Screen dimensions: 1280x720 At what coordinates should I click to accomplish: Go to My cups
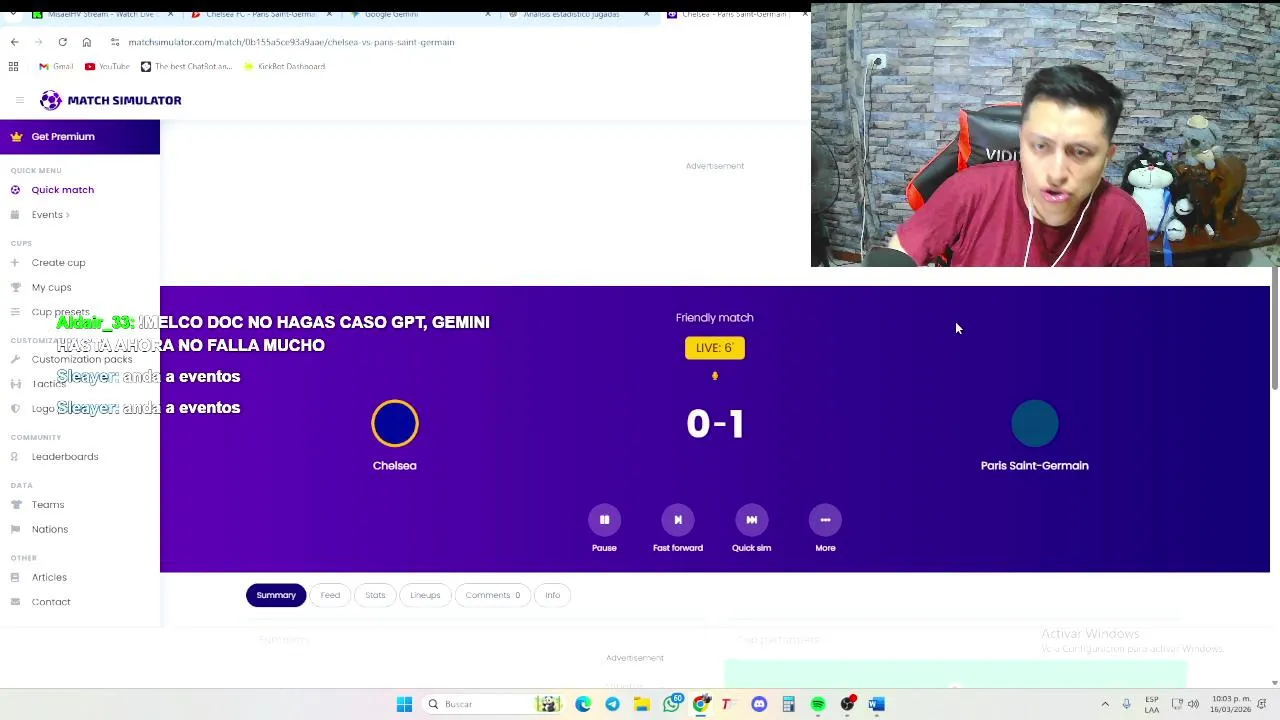pos(51,288)
